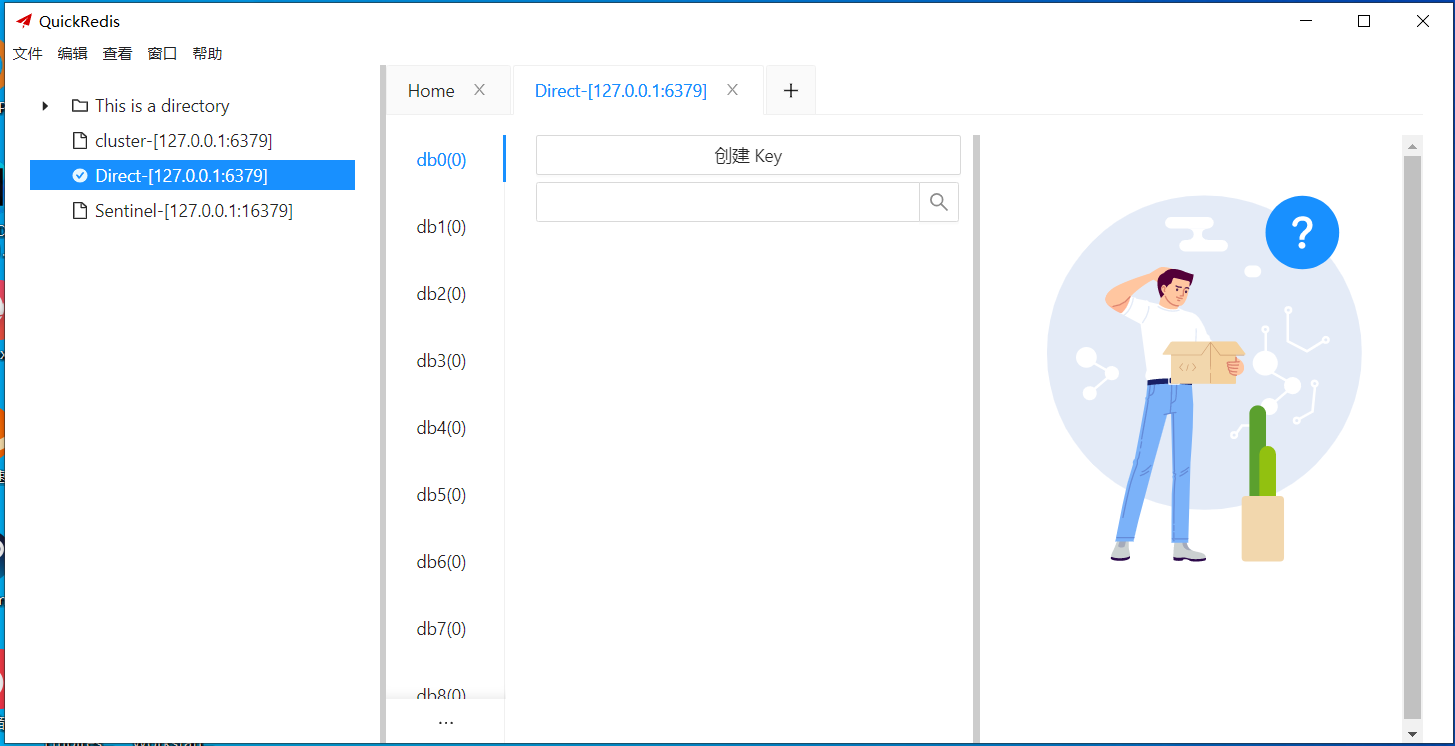Select database db1(0)

point(441,227)
